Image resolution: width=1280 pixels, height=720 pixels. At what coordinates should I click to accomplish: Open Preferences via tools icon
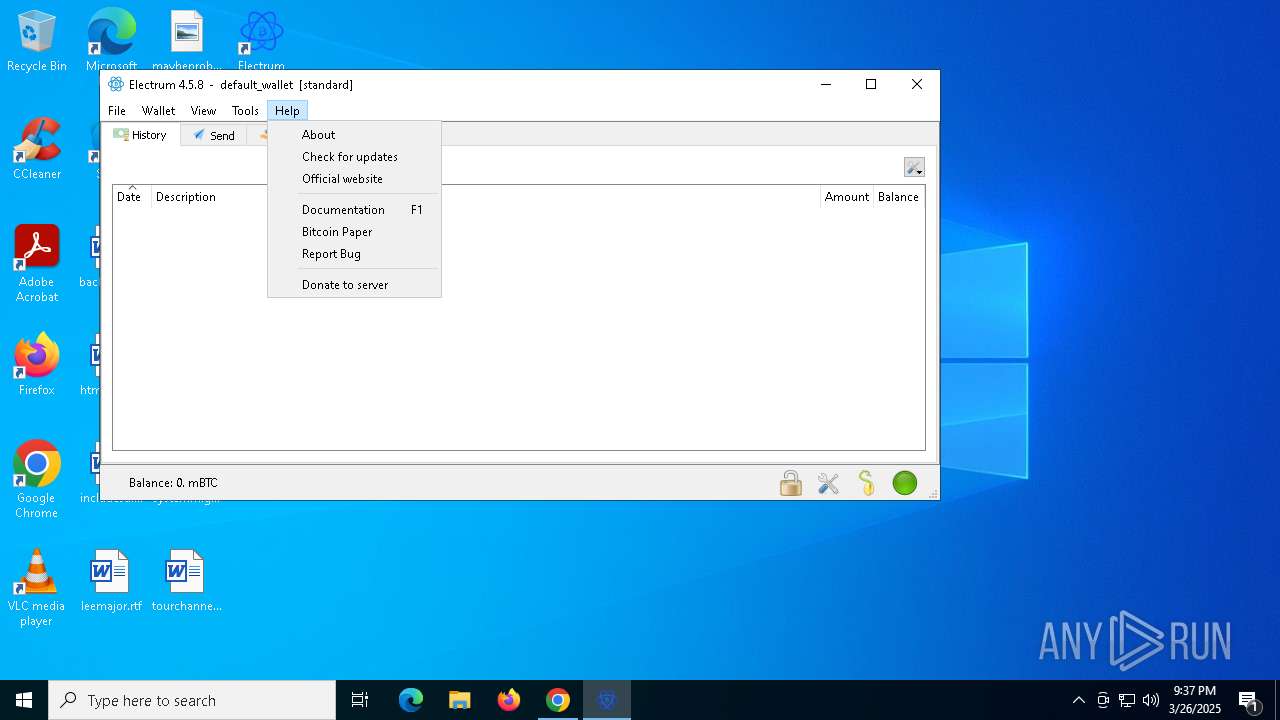tap(828, 483)
